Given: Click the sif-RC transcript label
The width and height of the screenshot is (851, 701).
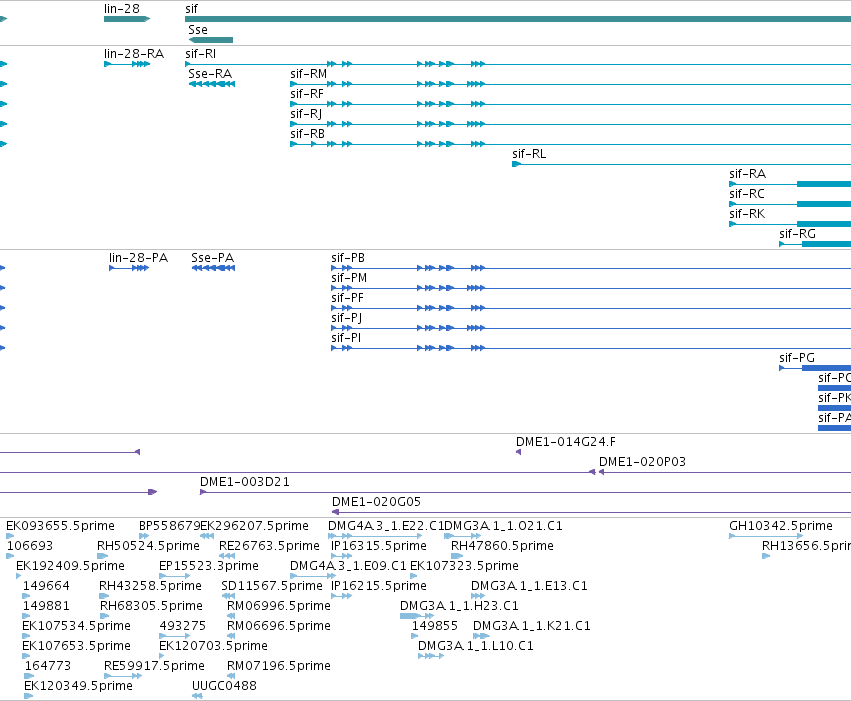Looking at the screenshot, I should (x=746, y=194).
